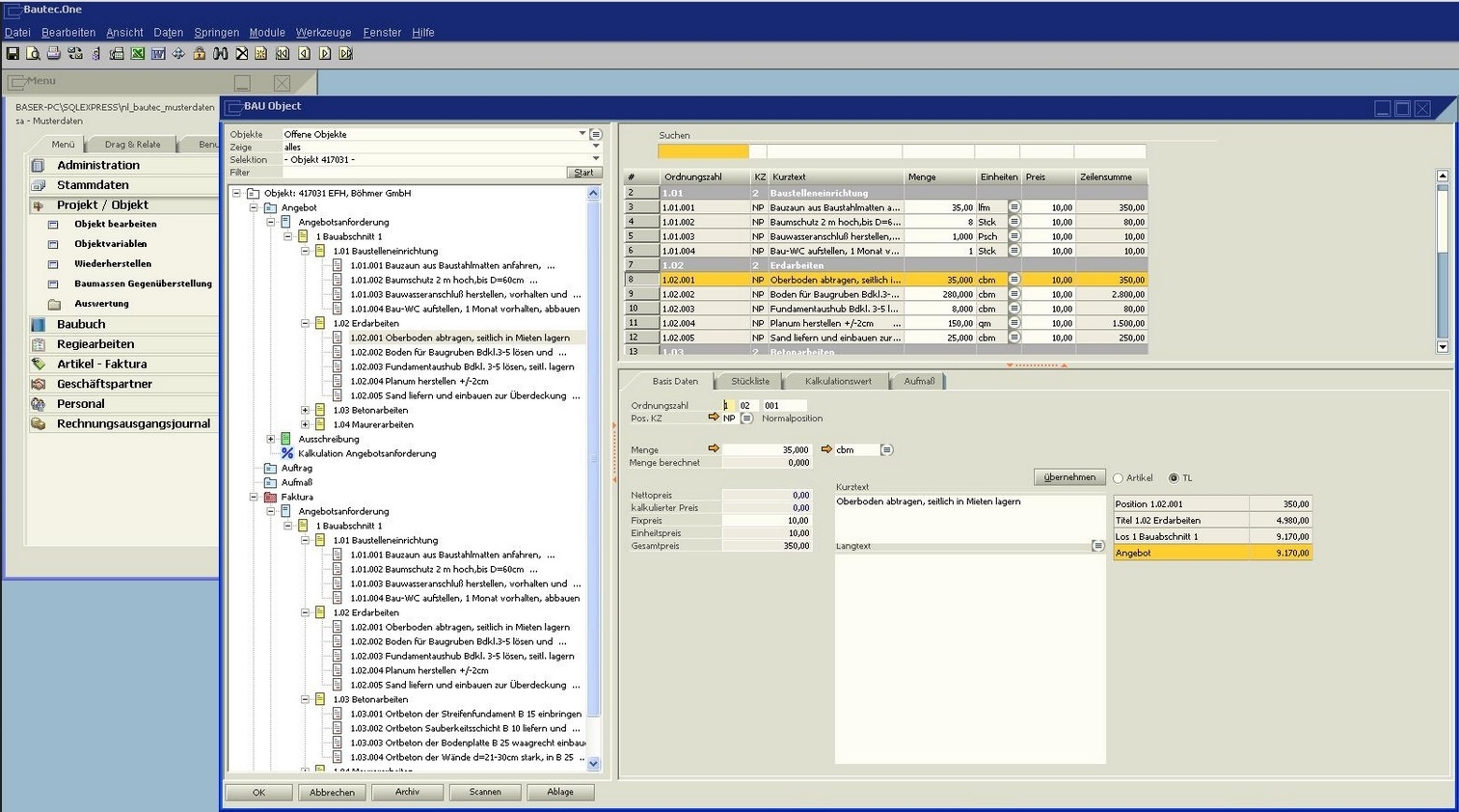
Task: Collapse the Faktura tree node
Action: tap(255, 497)
